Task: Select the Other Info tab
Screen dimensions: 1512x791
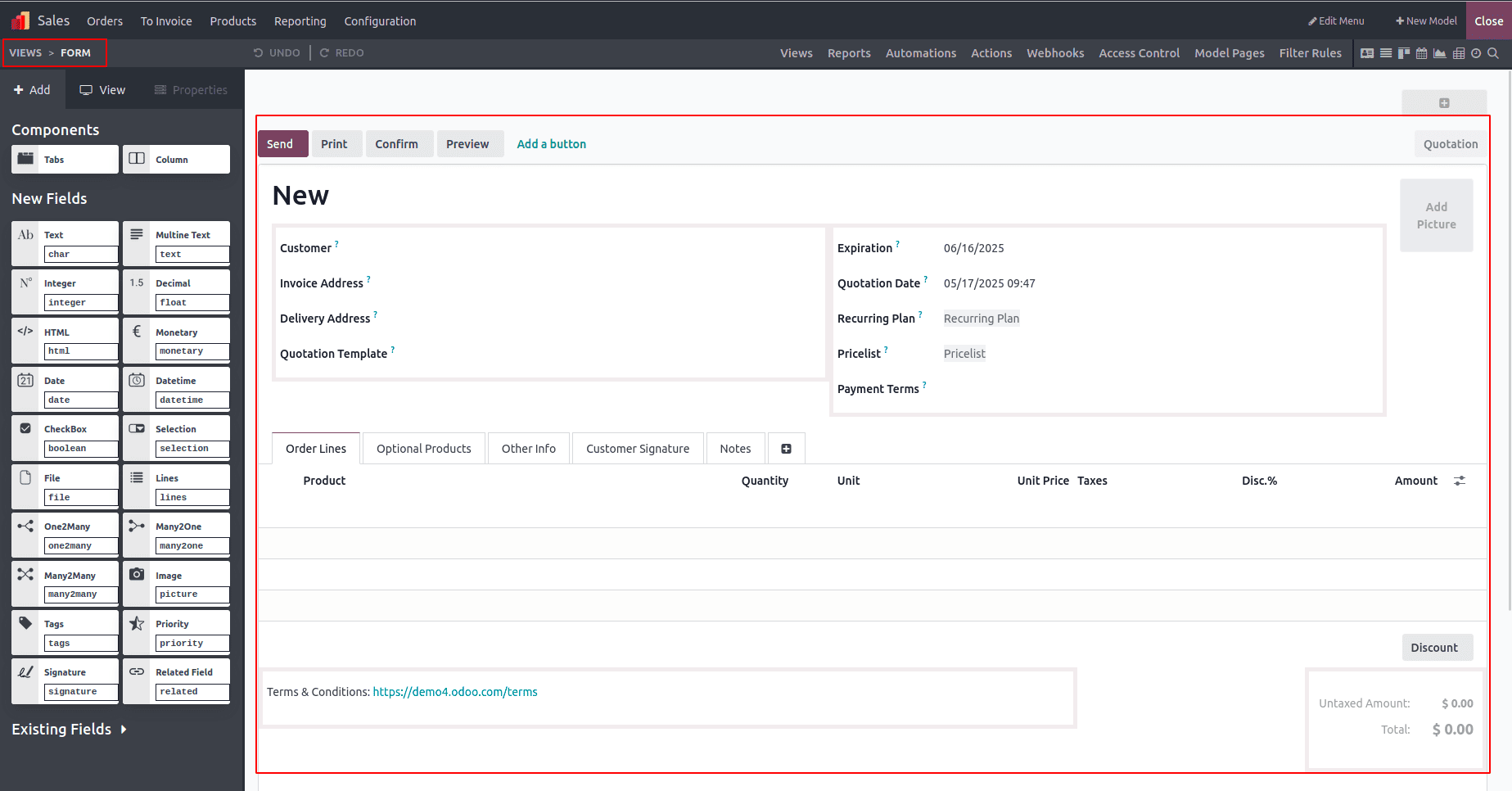Action: pos(529,449)
